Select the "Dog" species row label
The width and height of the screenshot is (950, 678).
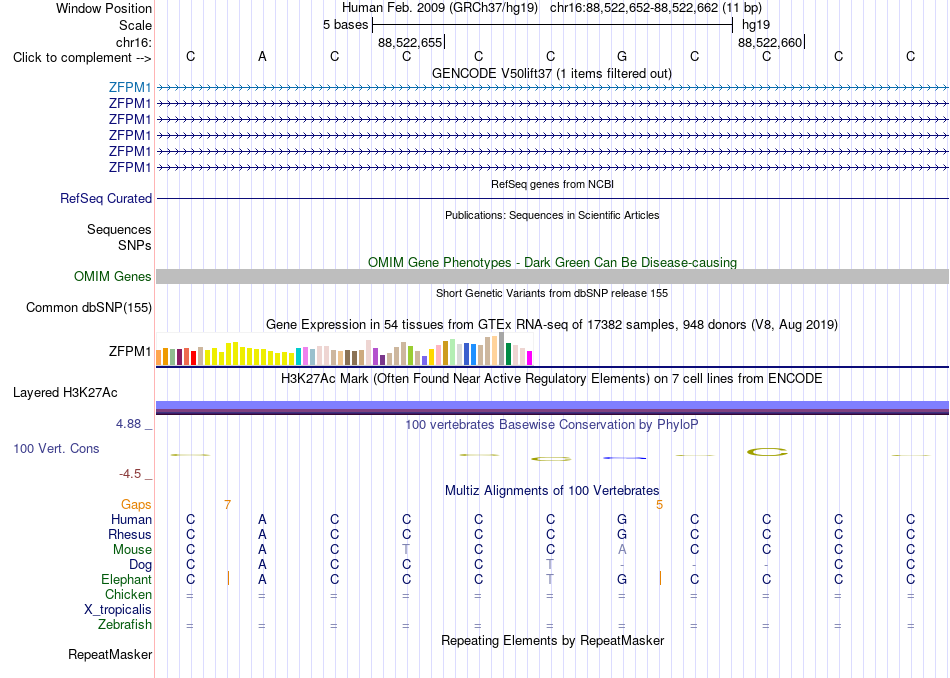pyautogui.click(x=140, y=565)
